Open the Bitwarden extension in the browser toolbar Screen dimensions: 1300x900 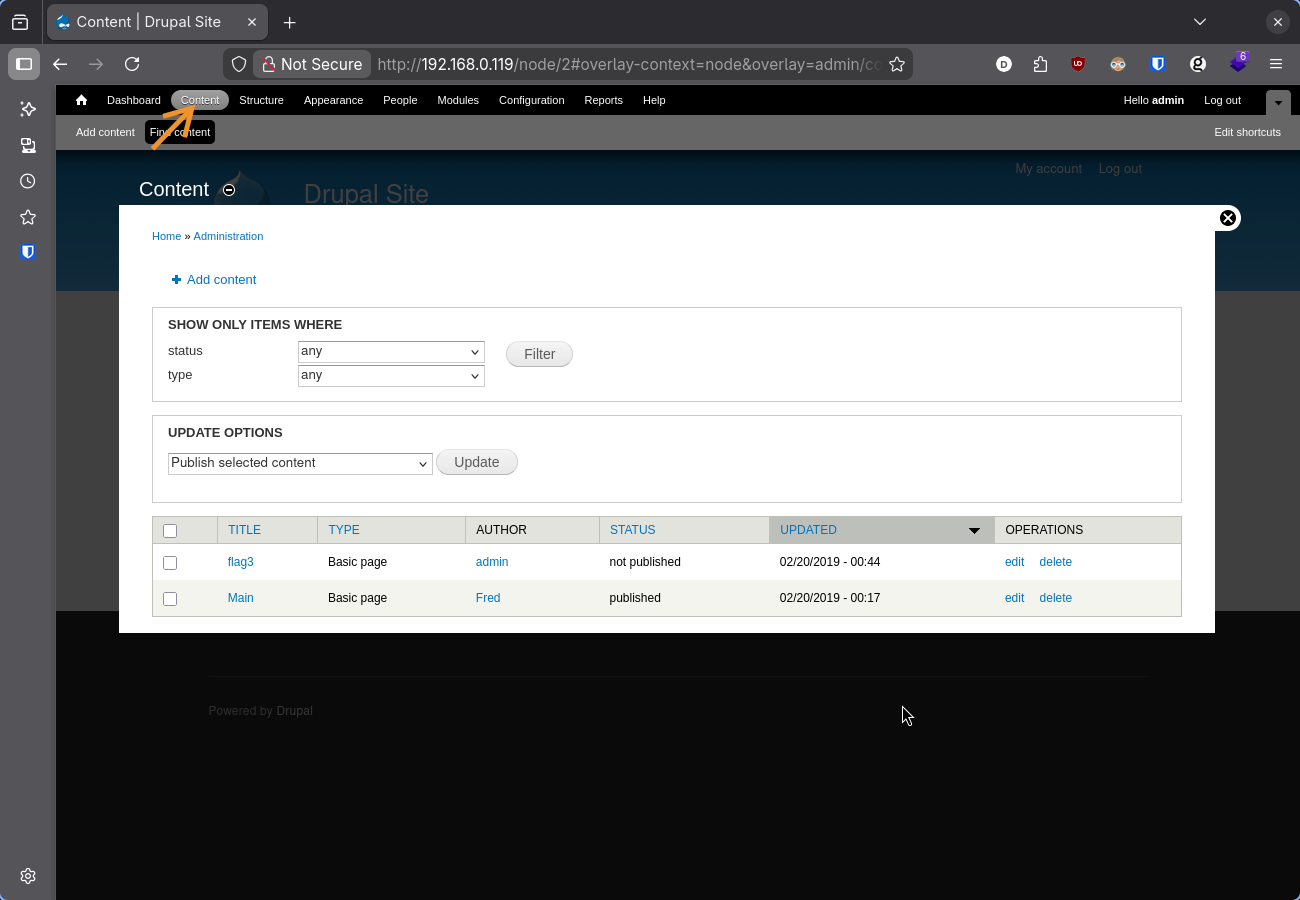[x=1158, y=64]
